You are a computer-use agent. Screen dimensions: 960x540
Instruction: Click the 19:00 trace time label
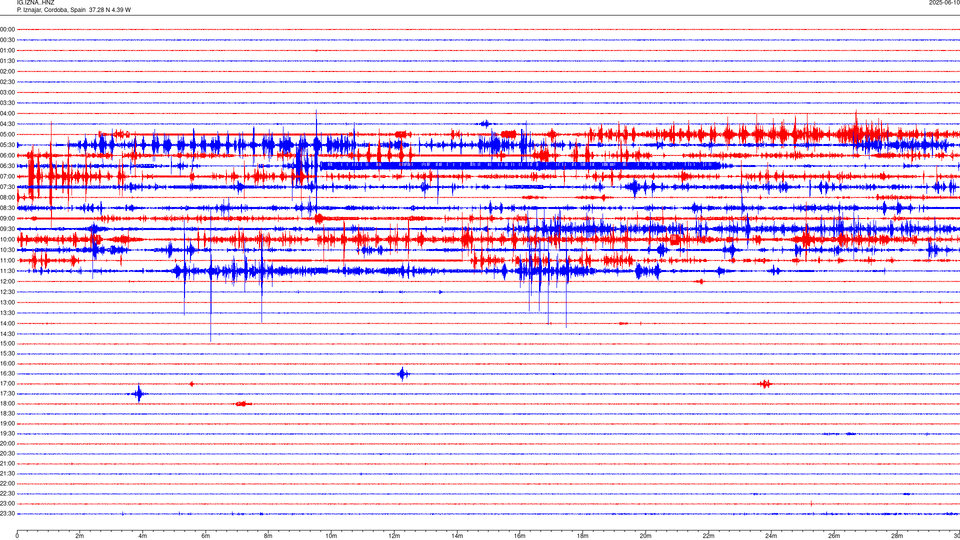[7, 423]
